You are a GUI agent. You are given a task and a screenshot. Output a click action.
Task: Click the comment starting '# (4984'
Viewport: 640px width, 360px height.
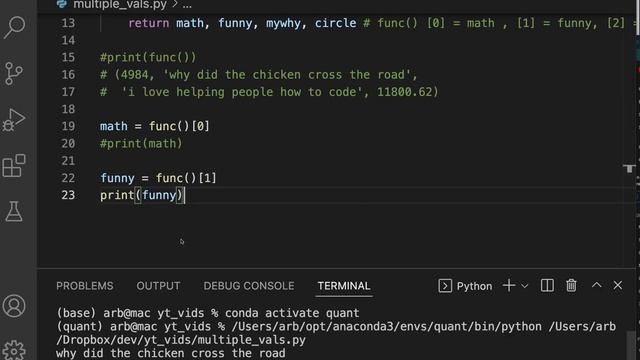[x=259, y=75]
